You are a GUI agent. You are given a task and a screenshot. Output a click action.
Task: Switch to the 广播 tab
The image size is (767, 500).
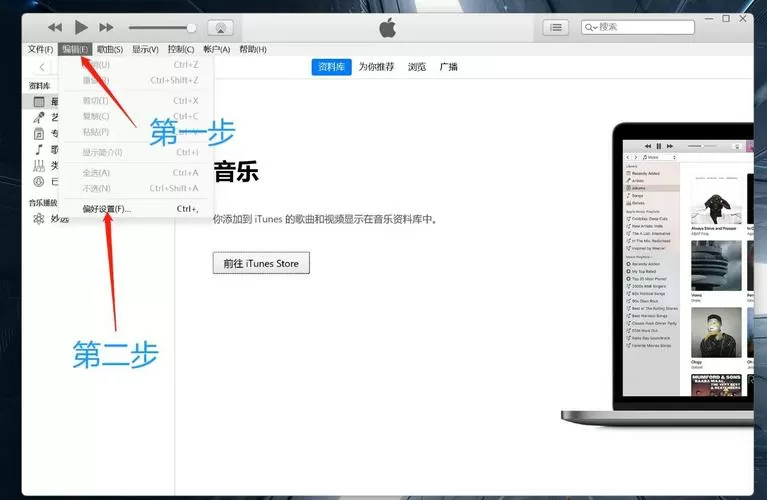[448, 67]
